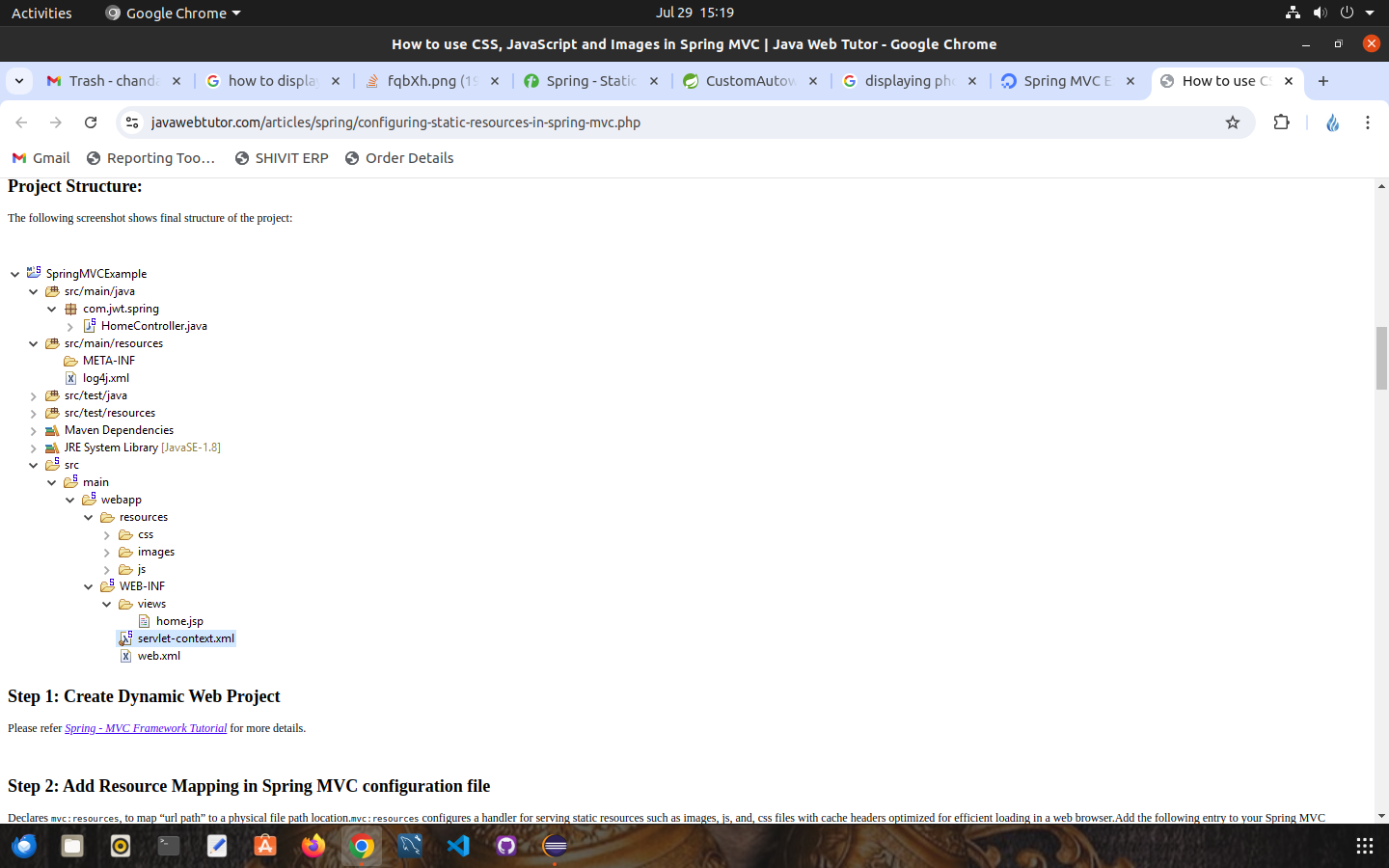Open the Terminal from the dock
The image size is (1389, 868).
[169, 846]
